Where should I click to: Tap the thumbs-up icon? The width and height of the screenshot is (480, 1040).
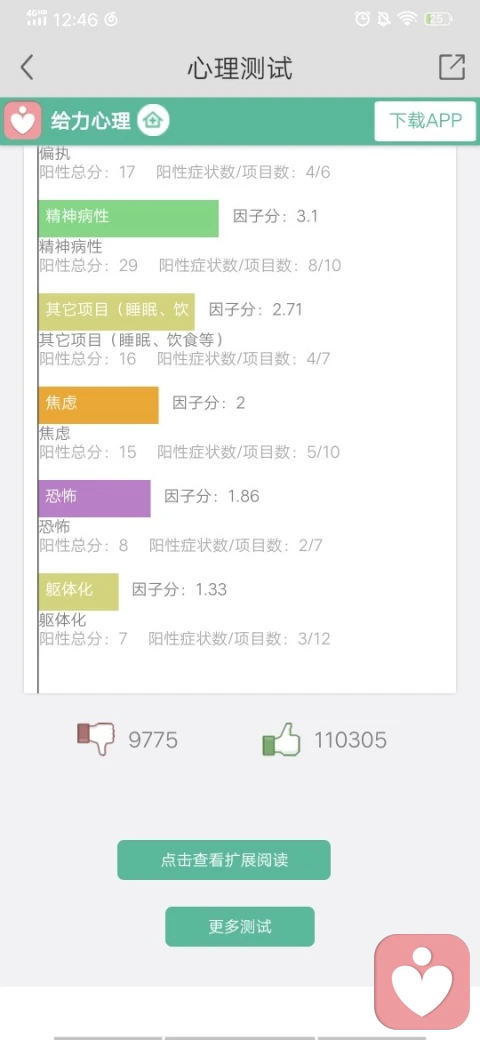point(282,740)
